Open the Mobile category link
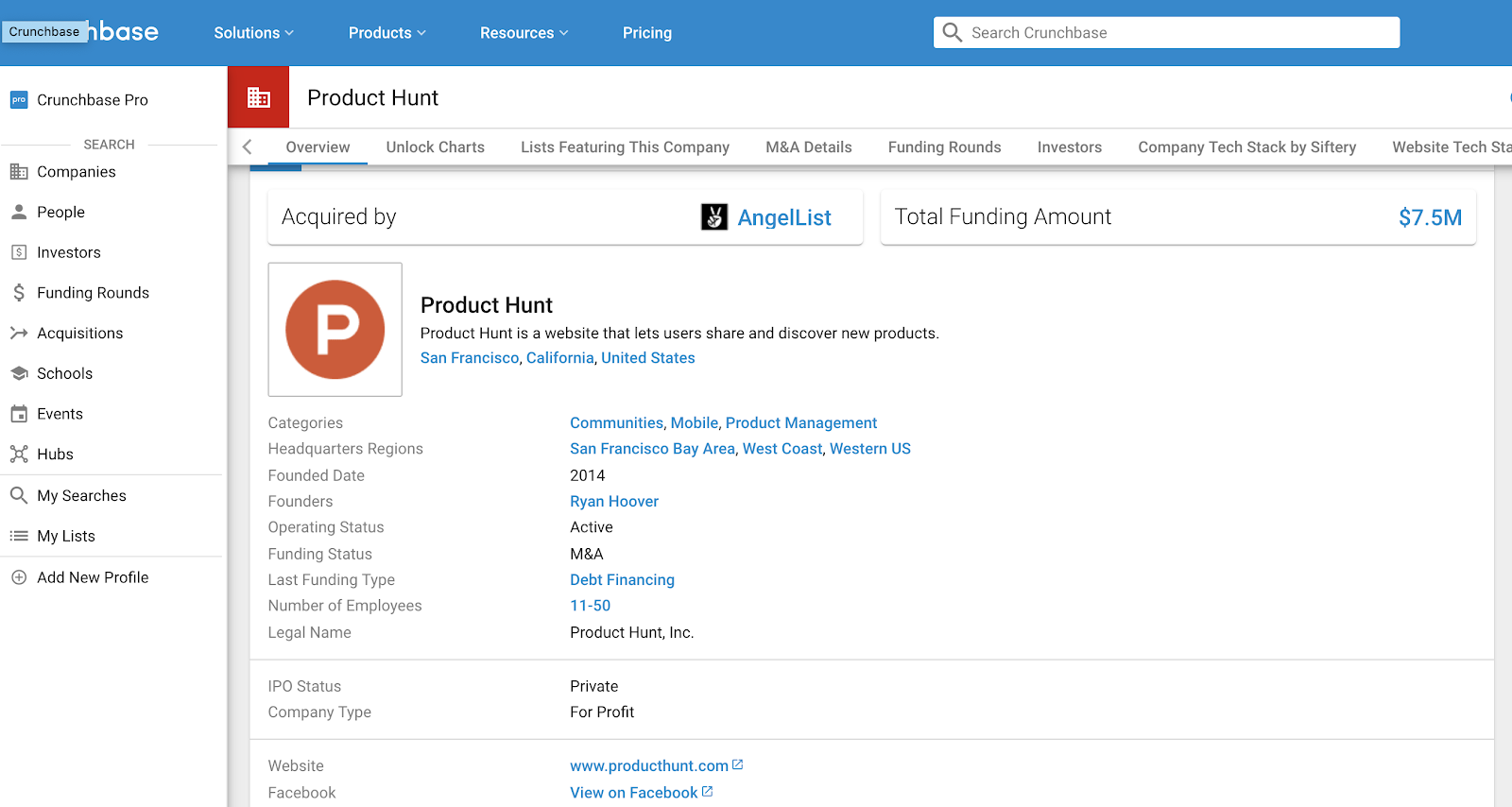Screen dimensions: 1512x807 point(695,423)
